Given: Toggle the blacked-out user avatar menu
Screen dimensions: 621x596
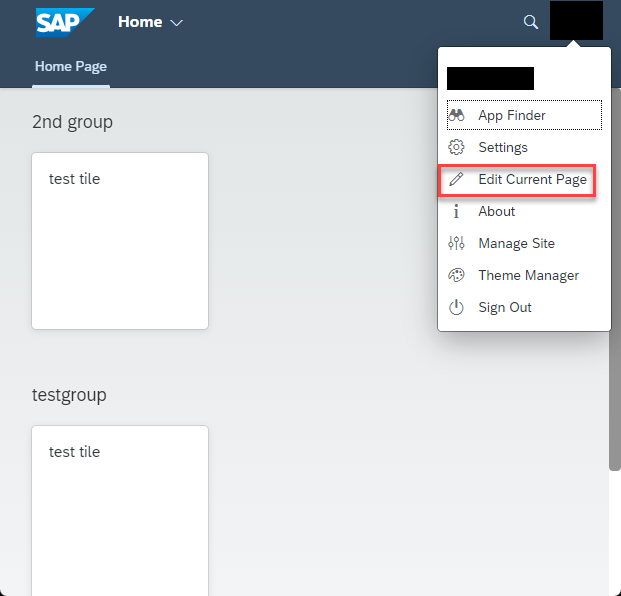Looking at the screenshot, I should click(x=576, y=20).
